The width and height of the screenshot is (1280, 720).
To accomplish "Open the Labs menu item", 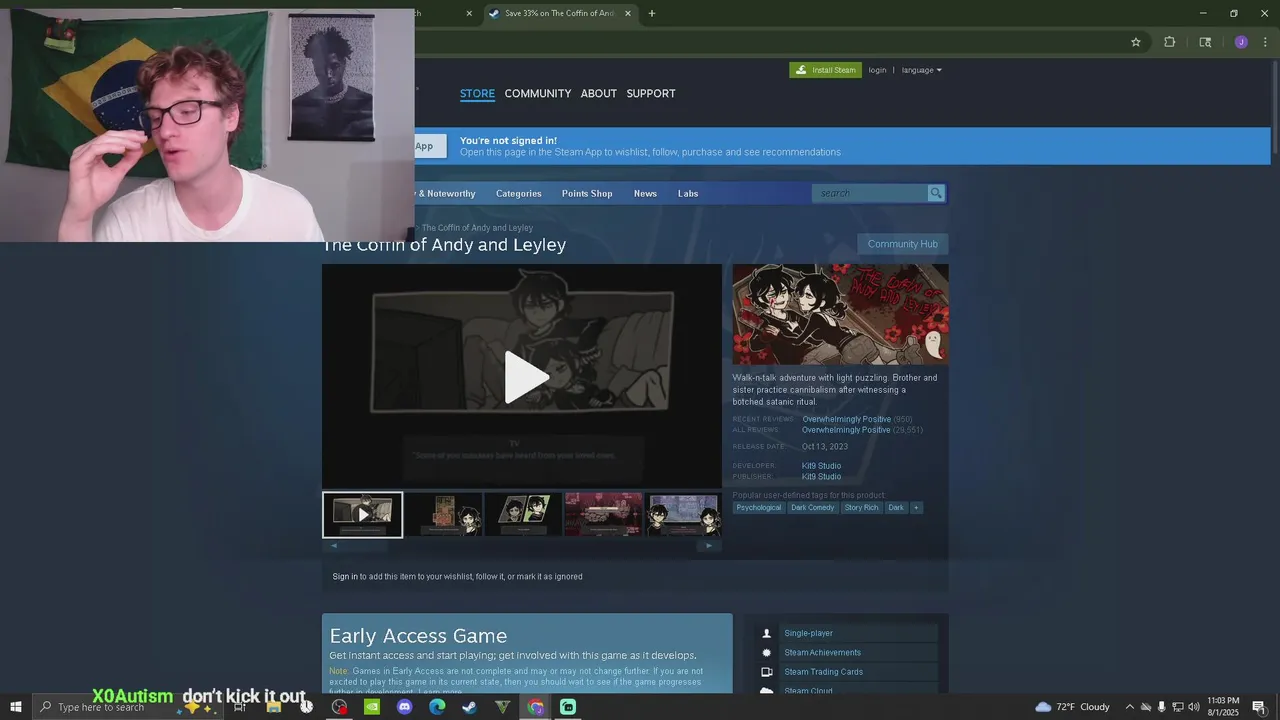I will point(688,193).
